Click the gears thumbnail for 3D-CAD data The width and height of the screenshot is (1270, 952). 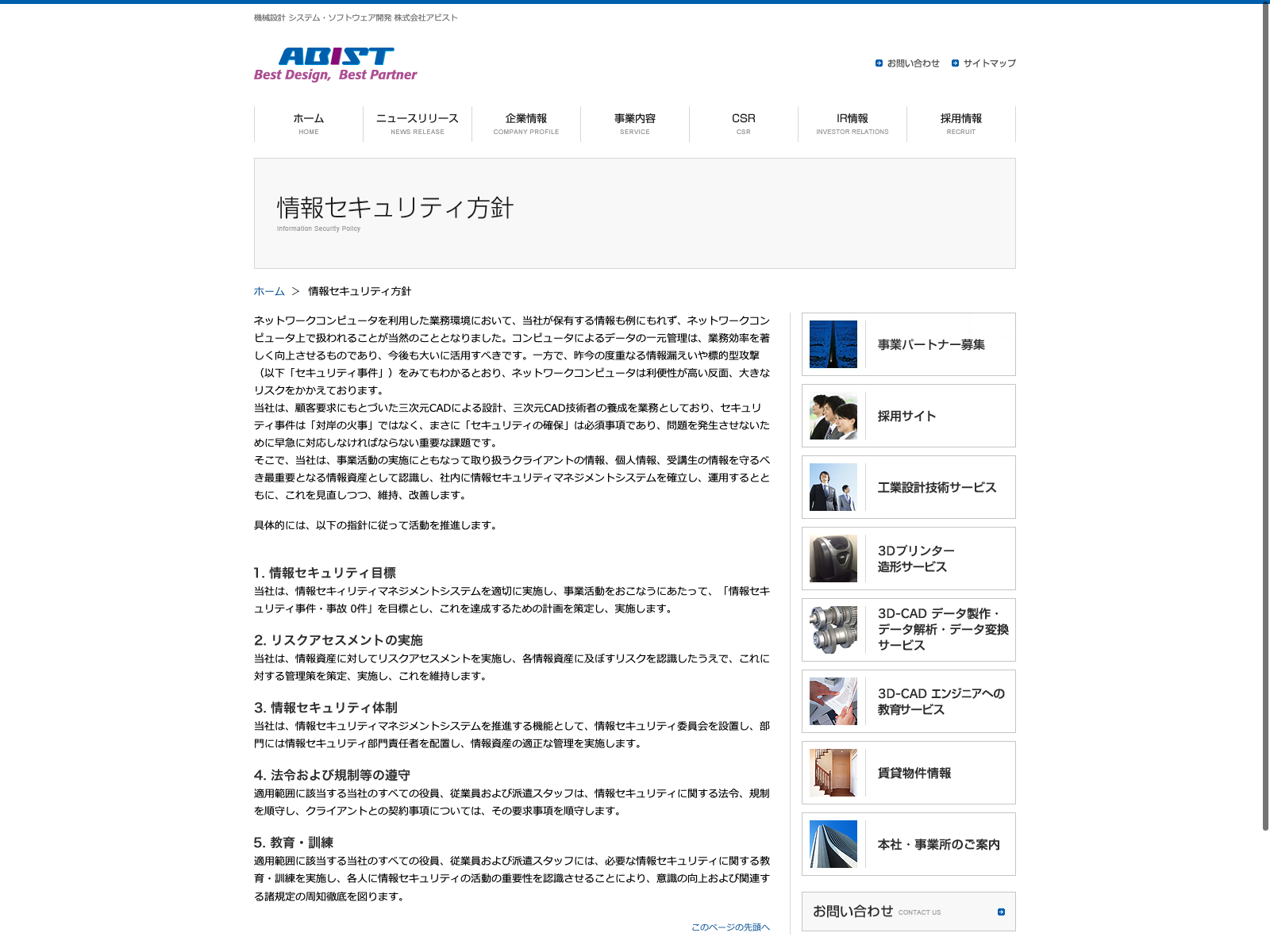point(833,630)
